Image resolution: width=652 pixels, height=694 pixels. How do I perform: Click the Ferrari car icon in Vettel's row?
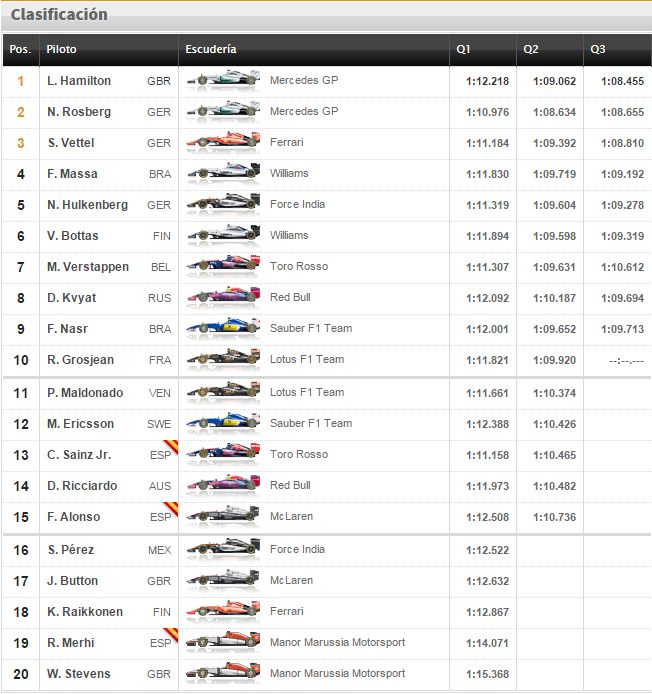pyautogui.click(x=223, y=141)
